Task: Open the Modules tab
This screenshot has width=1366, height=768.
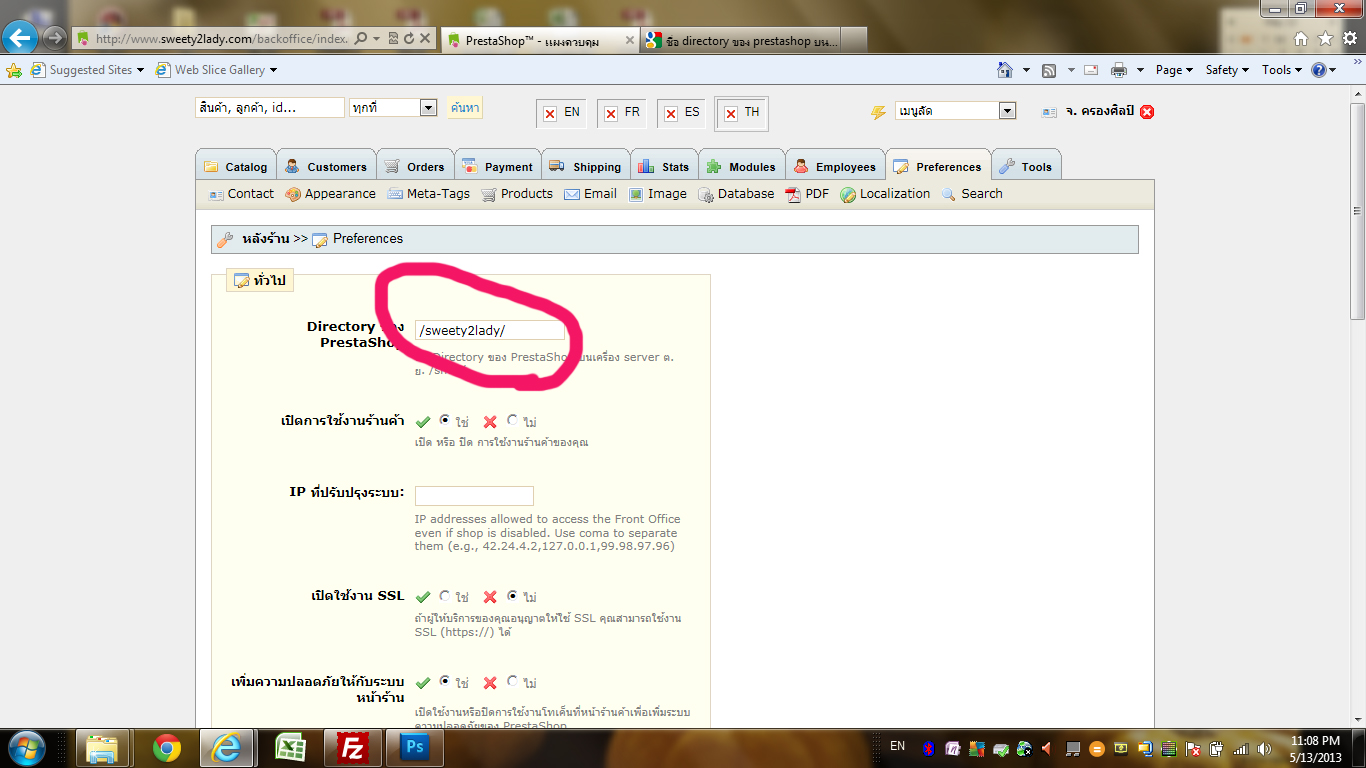Action: pos(741,166)
